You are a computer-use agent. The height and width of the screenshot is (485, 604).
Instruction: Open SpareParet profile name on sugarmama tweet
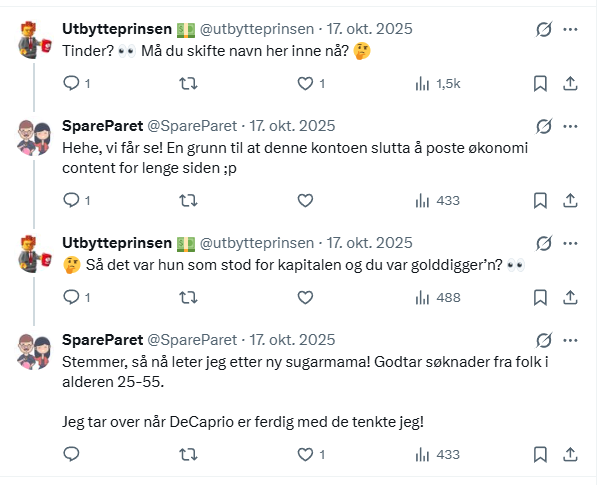tap(102, 340)
